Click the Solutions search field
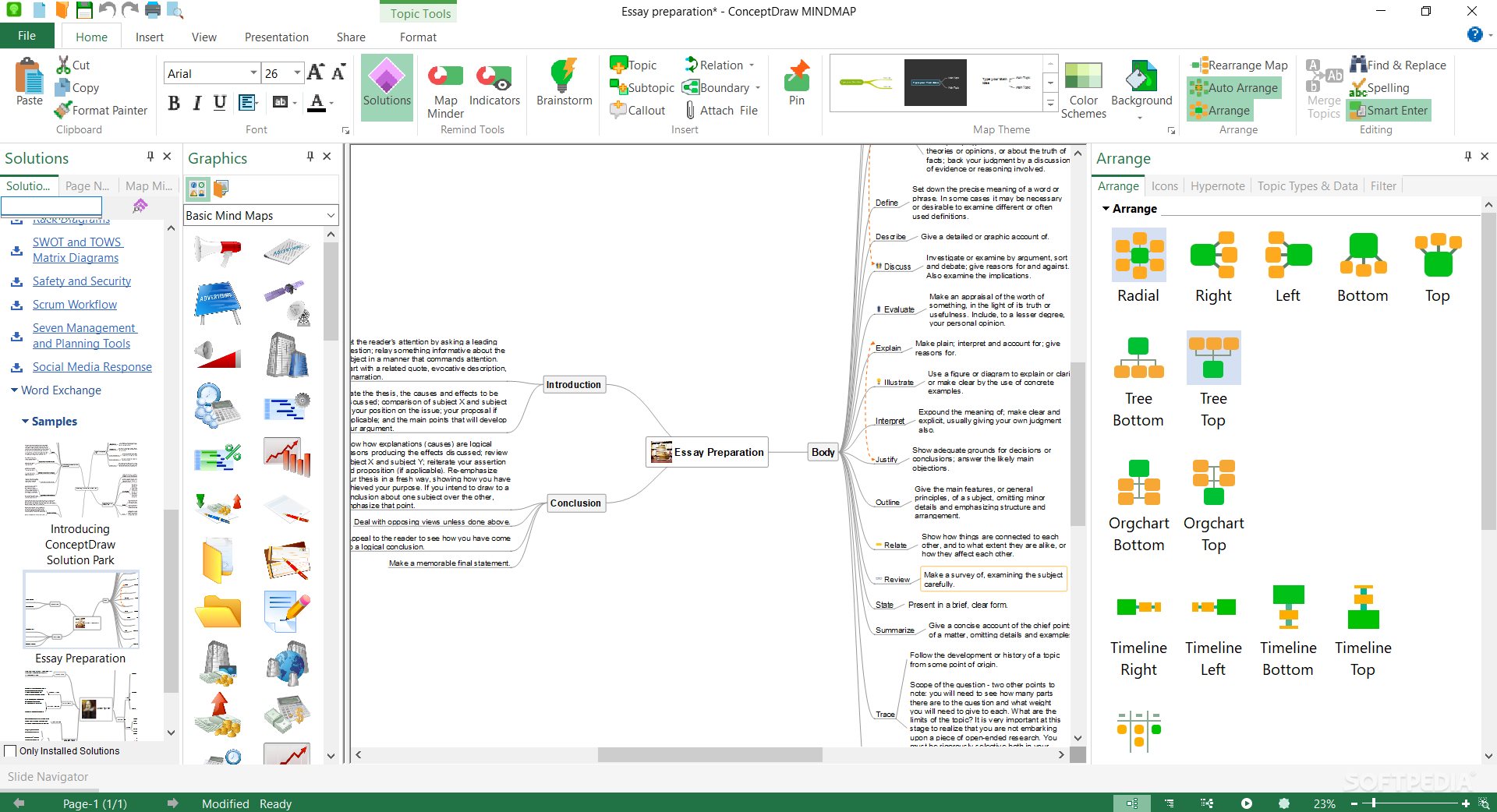 click(x=51, y=206)
